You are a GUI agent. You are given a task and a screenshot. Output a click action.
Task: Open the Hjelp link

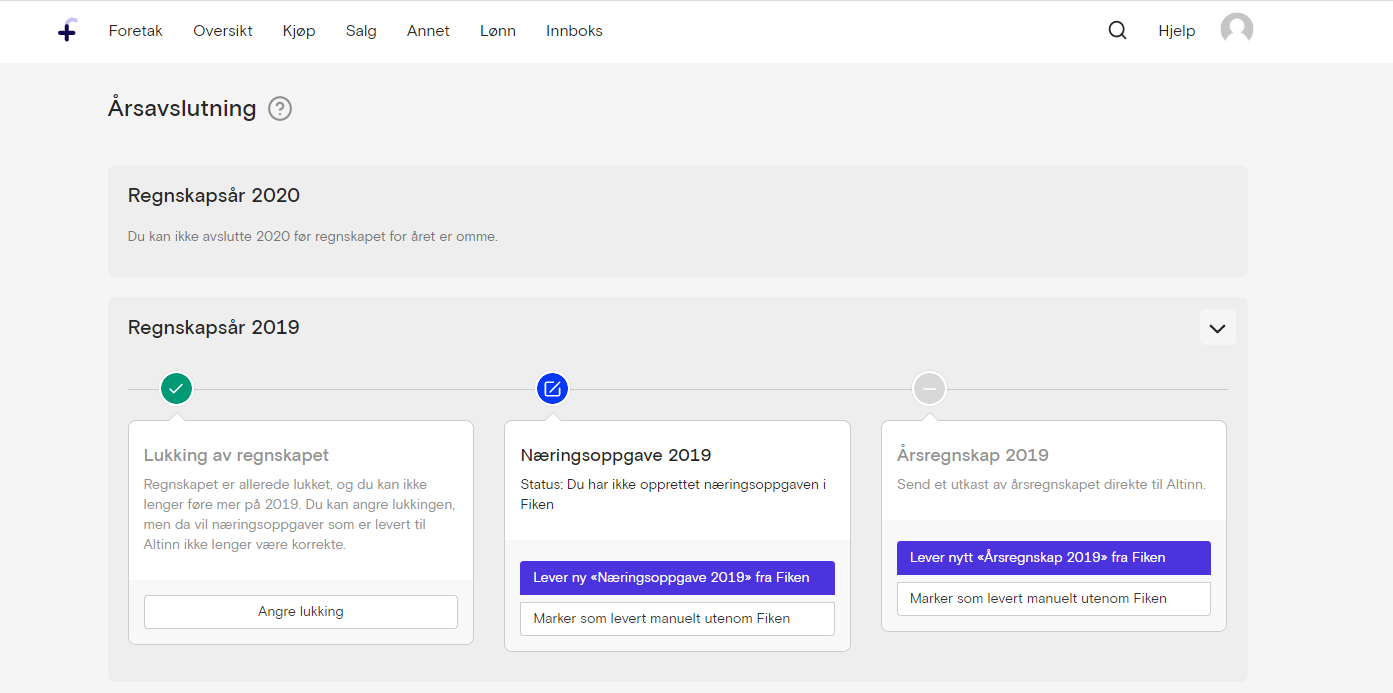tap(1177, 31)
